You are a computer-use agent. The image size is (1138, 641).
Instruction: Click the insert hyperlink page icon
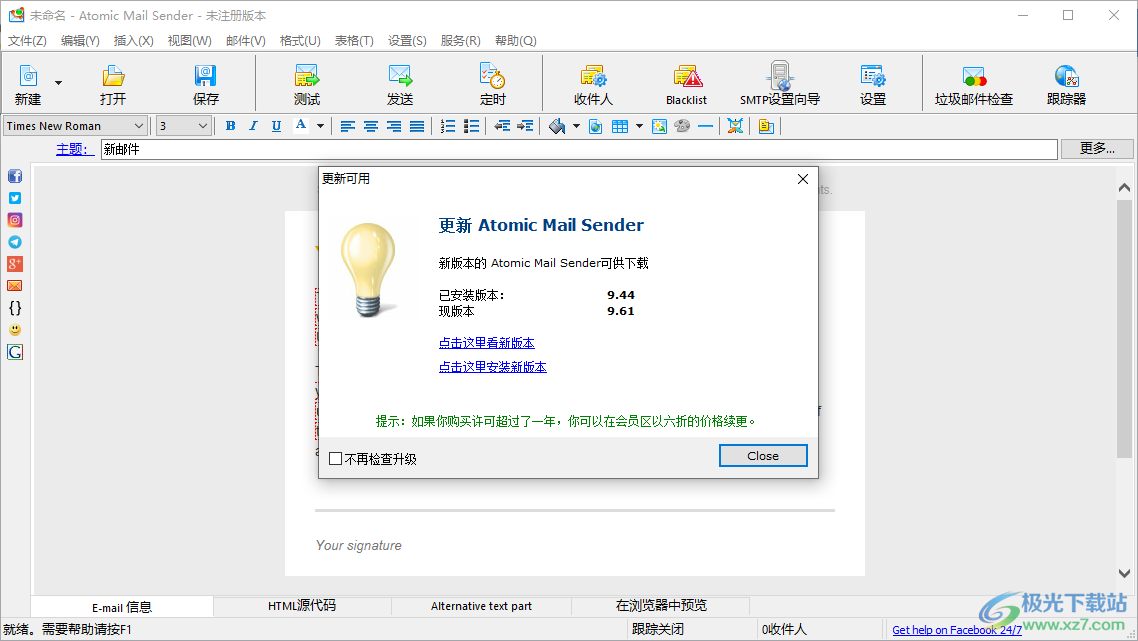(596, 126)
